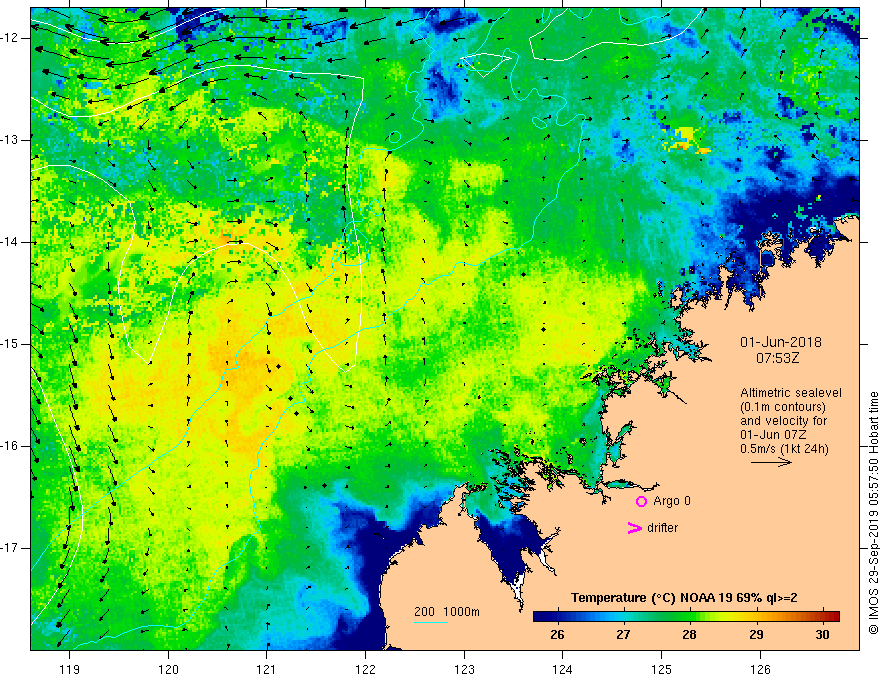The height and width of the screenshot is (680, 880).
Task: Click the 200 1000m depth legend text
Action: pyautogui.click(x=447, y=612)
